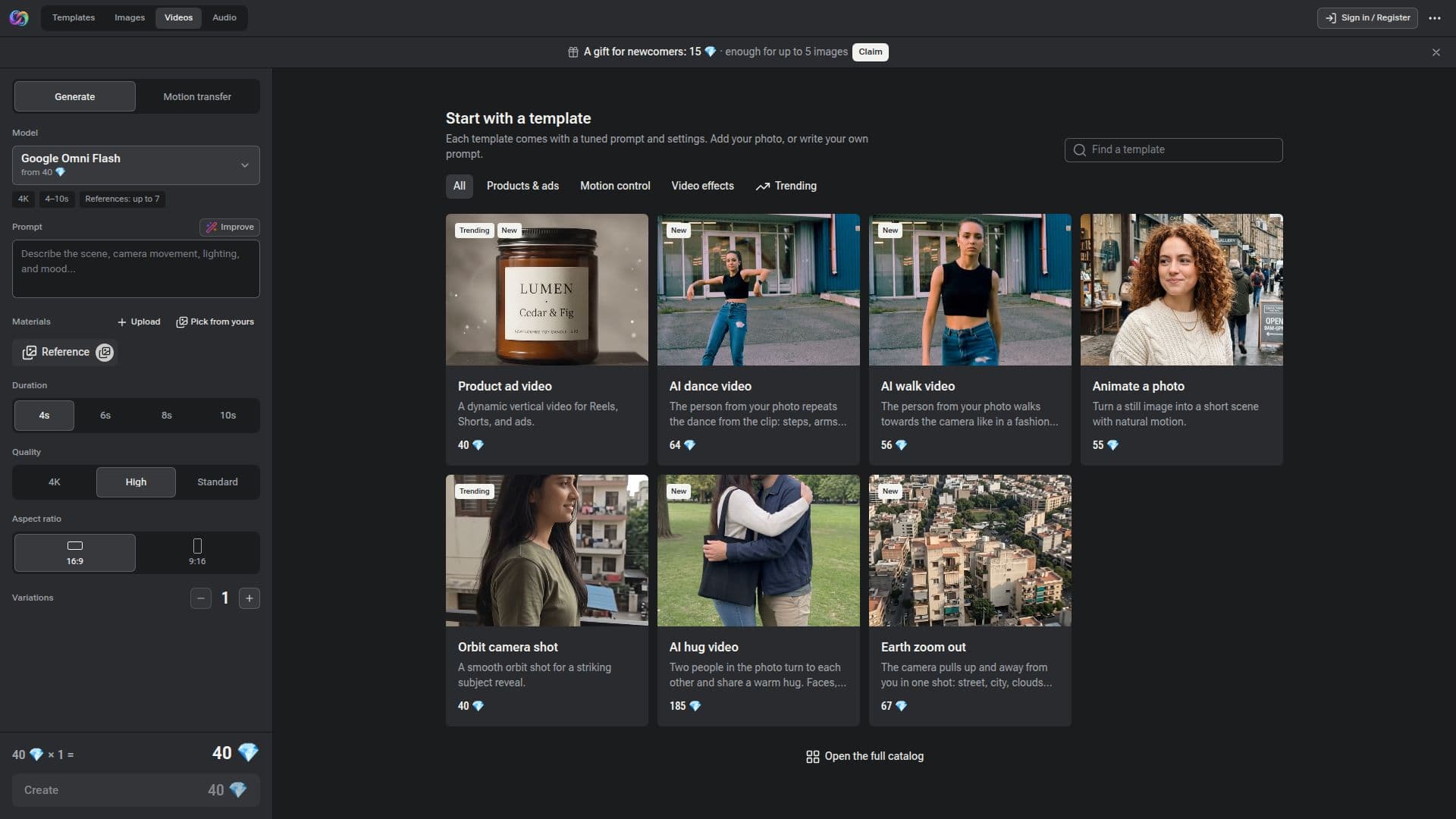1456x819 pixels.
Task: Expand the Google Omni Flash model dropdown
Action: coord(136,165)
